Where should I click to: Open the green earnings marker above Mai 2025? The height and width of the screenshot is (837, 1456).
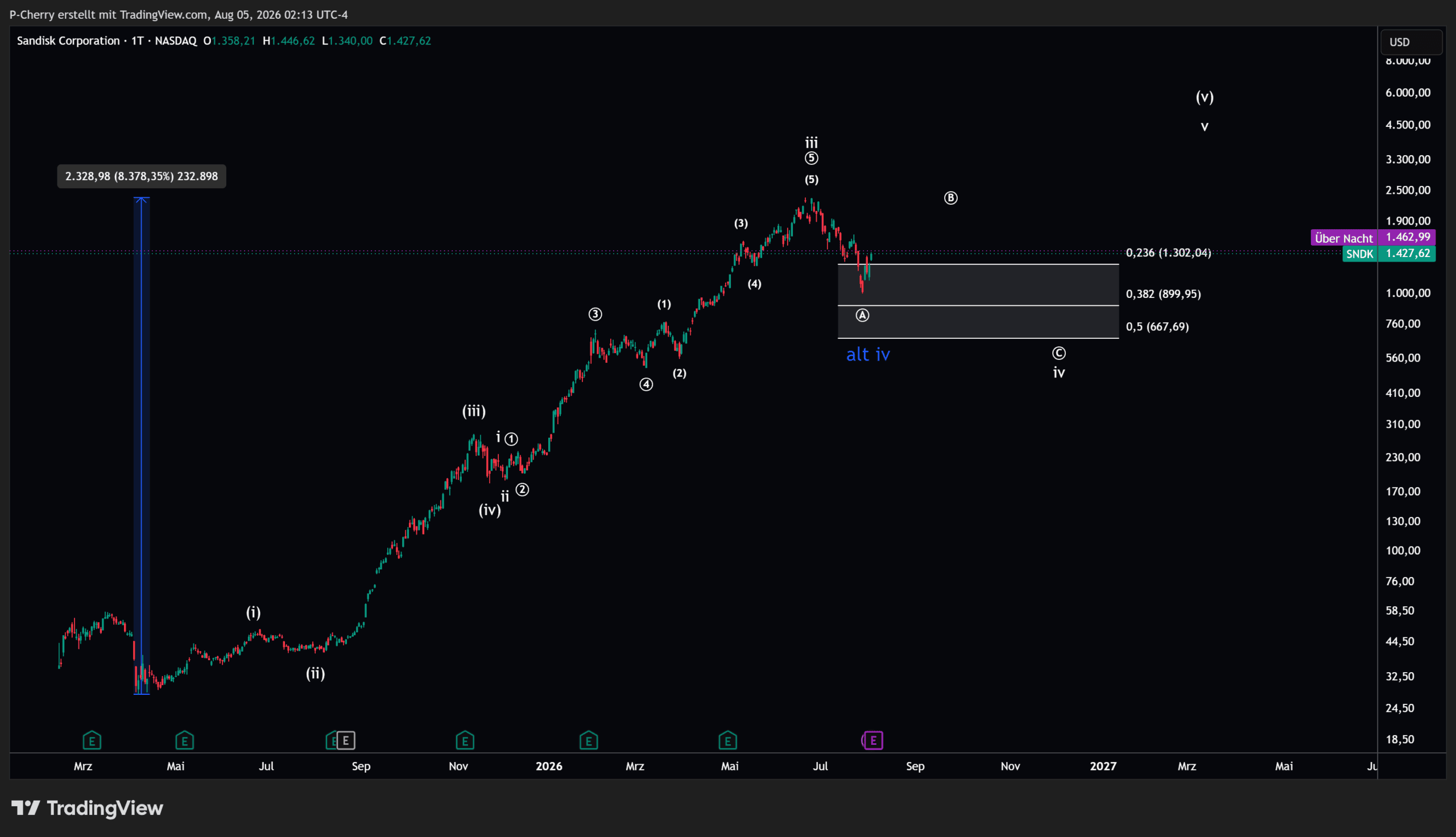(184, 740)
